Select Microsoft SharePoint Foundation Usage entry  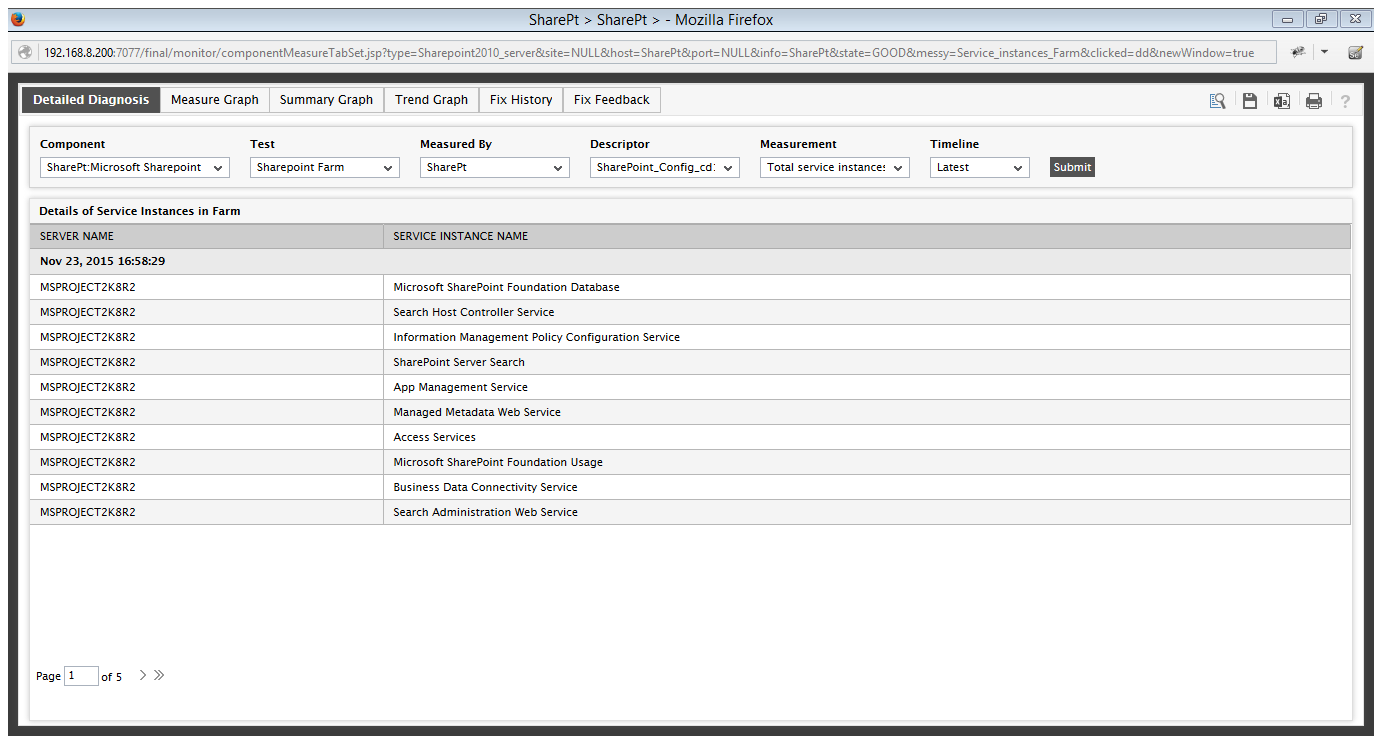click(498, 462)
